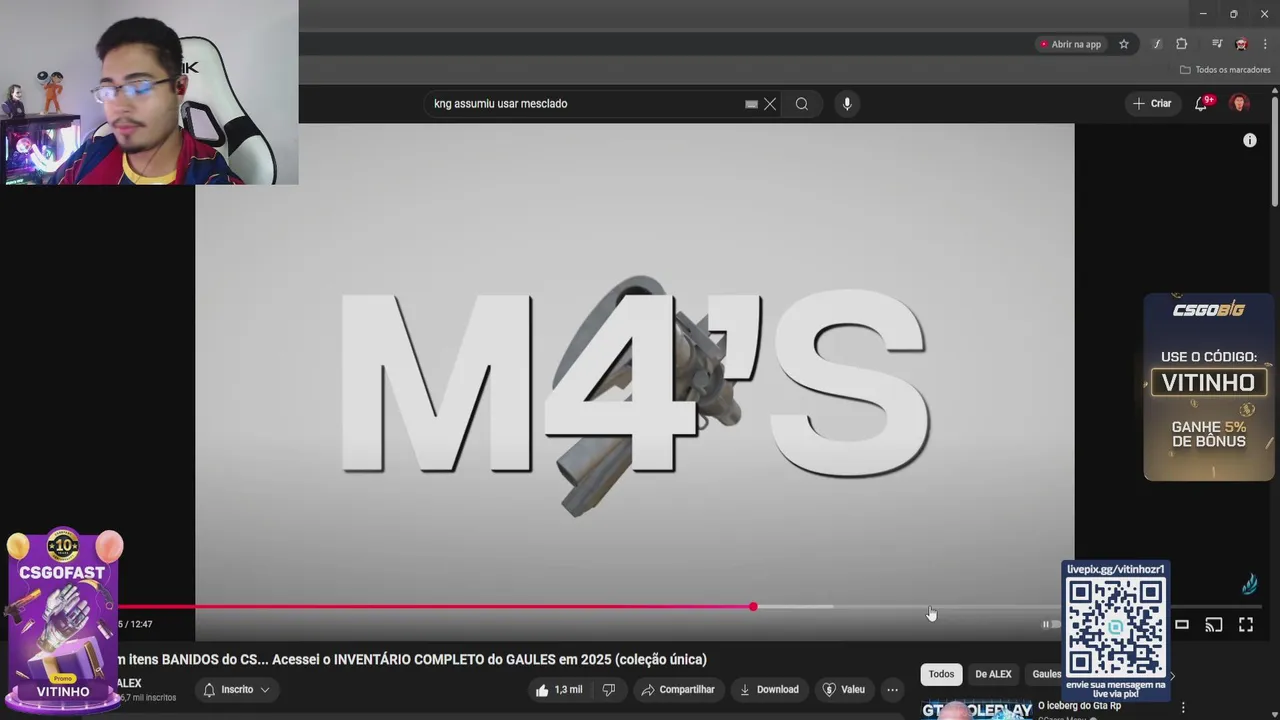This screenshot has height=720, width=1280.
Task: Start voice search with the microphone icon
Action: 847,104
